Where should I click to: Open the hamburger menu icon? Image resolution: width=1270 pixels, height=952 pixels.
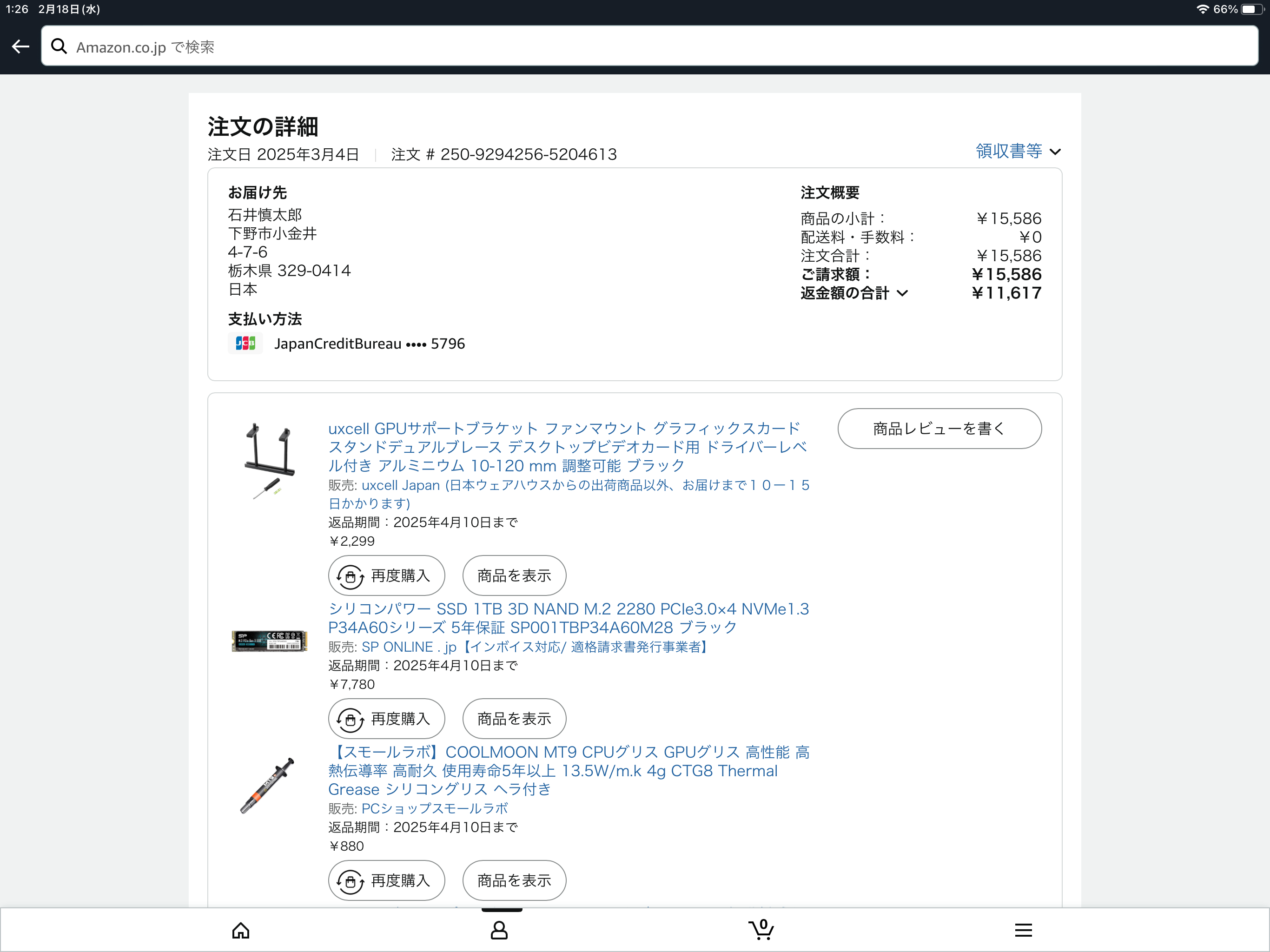1023,930
